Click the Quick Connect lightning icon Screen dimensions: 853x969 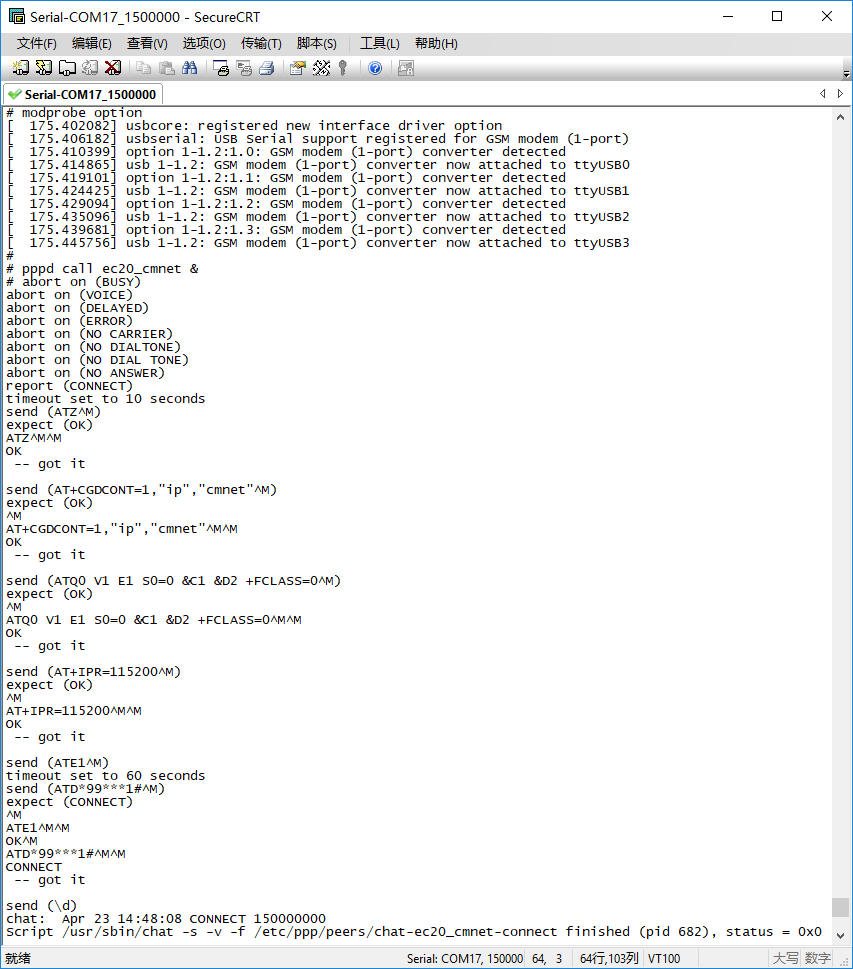coord(43,68)
